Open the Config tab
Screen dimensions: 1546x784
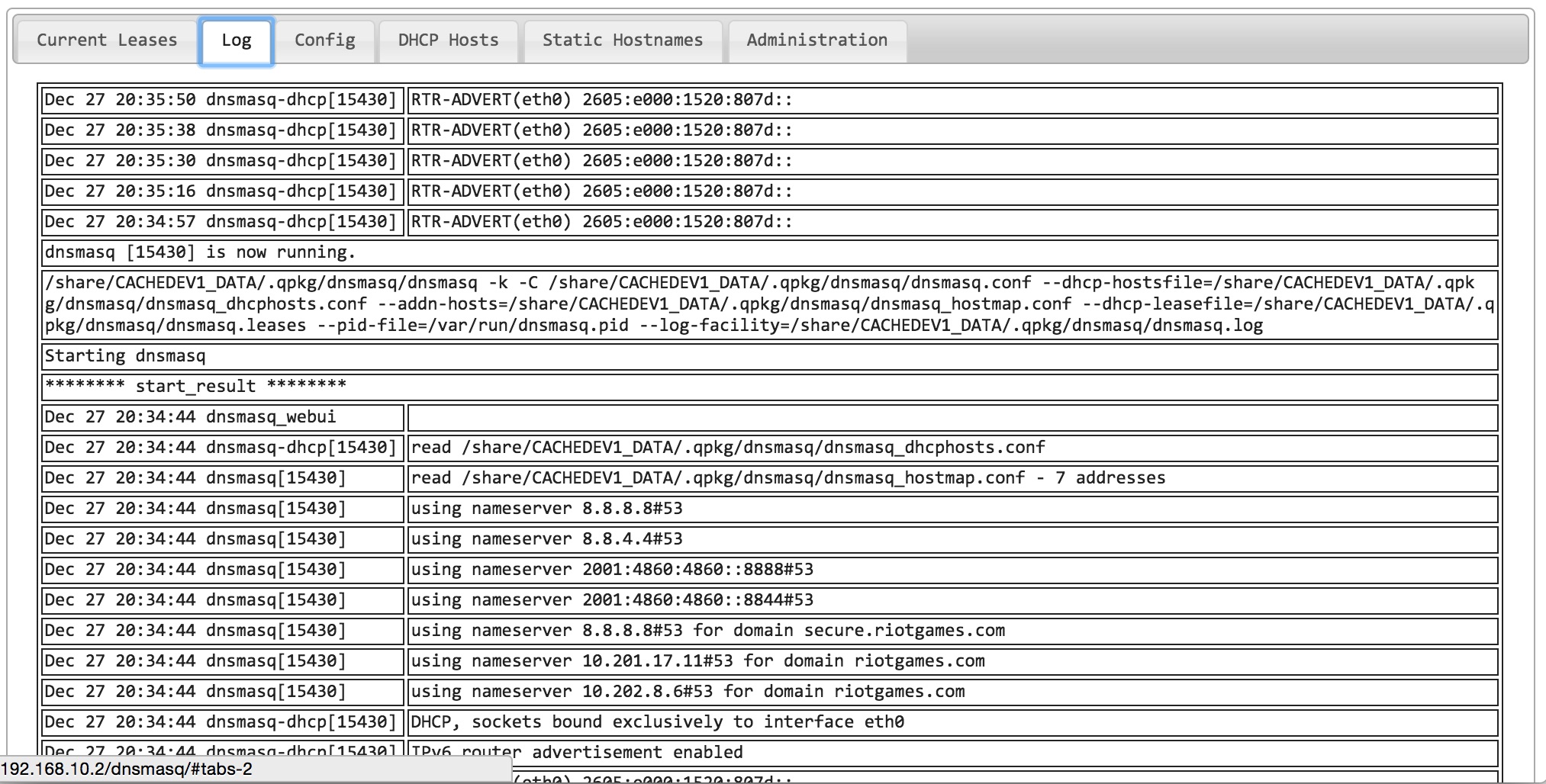[x=325, y=40]
